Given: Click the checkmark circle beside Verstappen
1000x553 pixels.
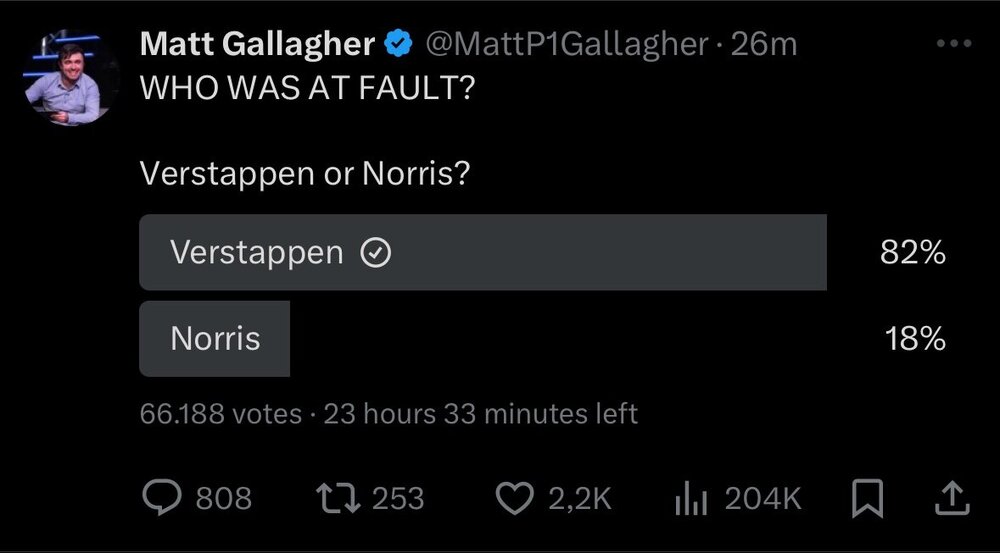Looking at the screenshot, I should tap(375, 254).
